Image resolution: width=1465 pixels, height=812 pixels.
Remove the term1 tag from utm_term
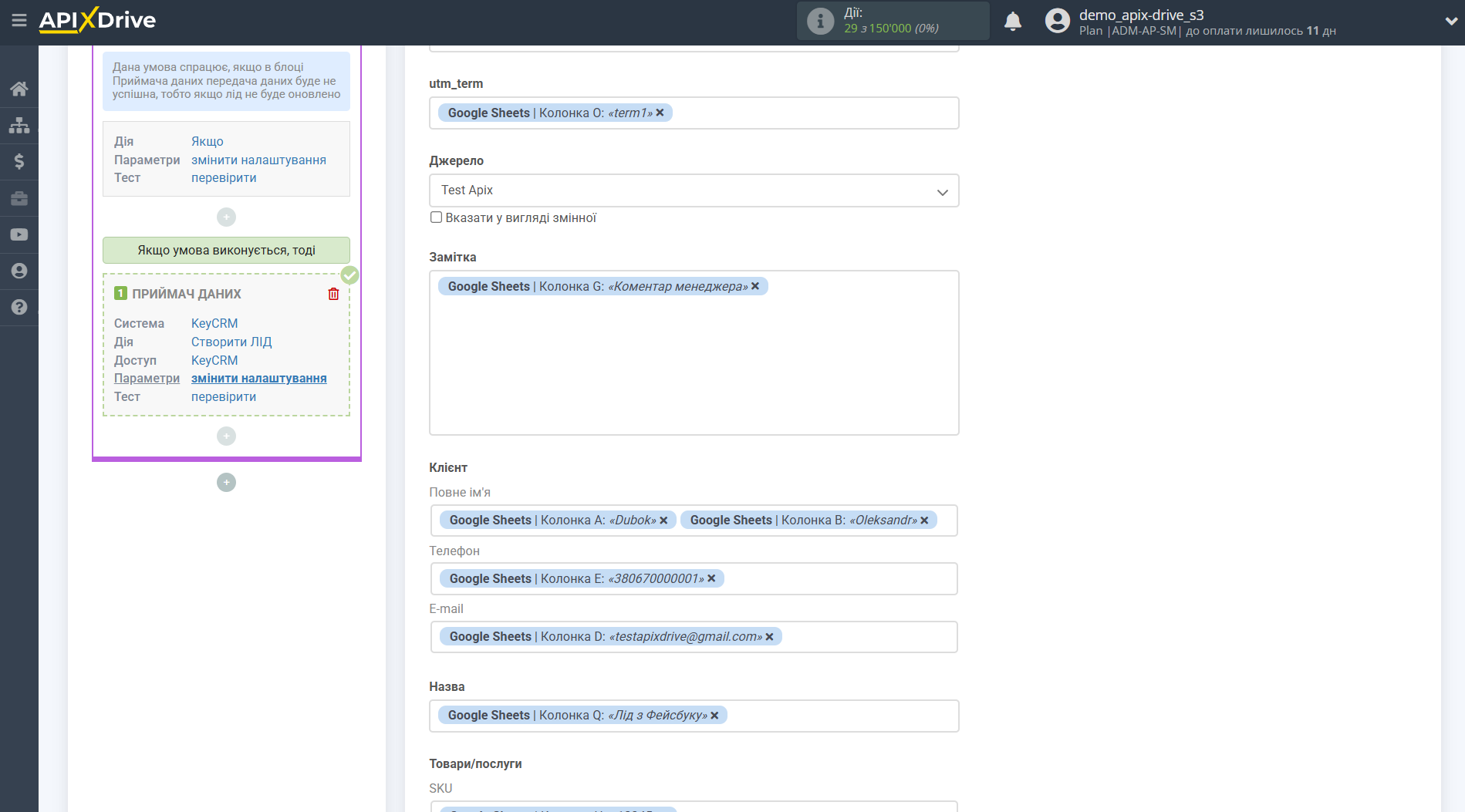660,113
